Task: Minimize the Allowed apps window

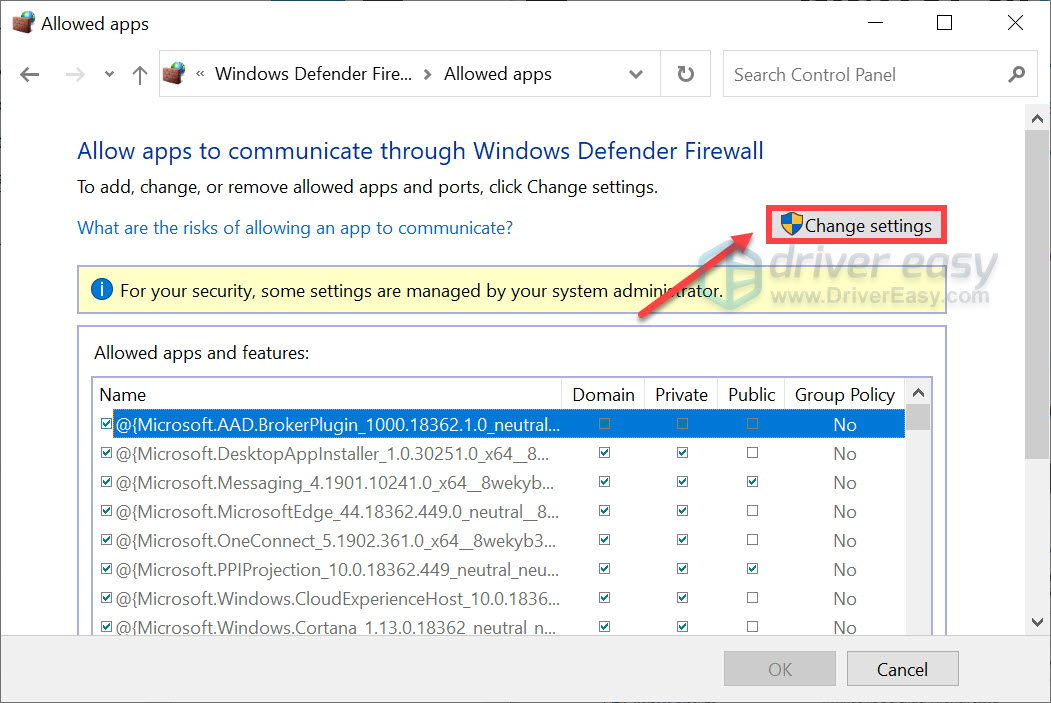Action: 875,23
